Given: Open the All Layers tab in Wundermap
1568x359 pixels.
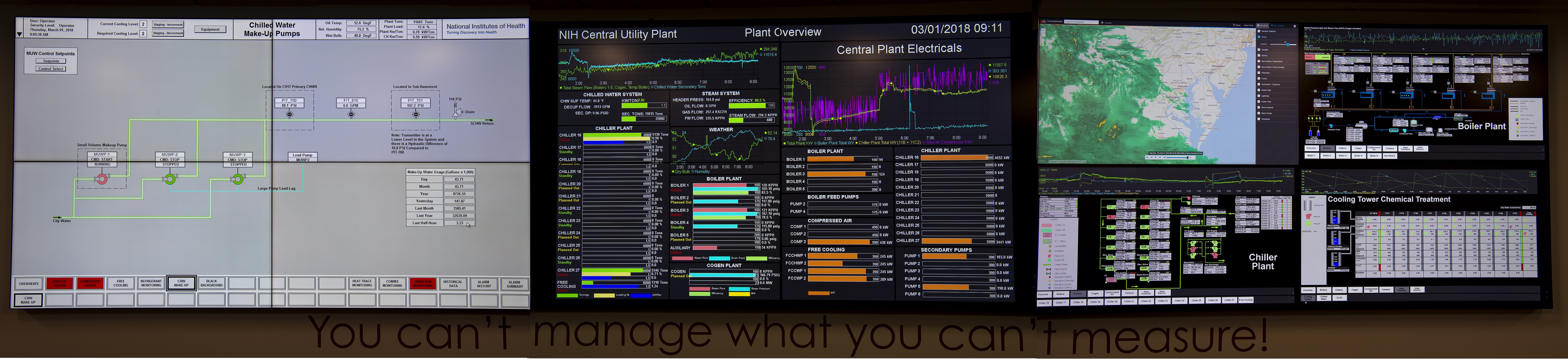Looking at the screenshot, I should (x=1262, y=25).
